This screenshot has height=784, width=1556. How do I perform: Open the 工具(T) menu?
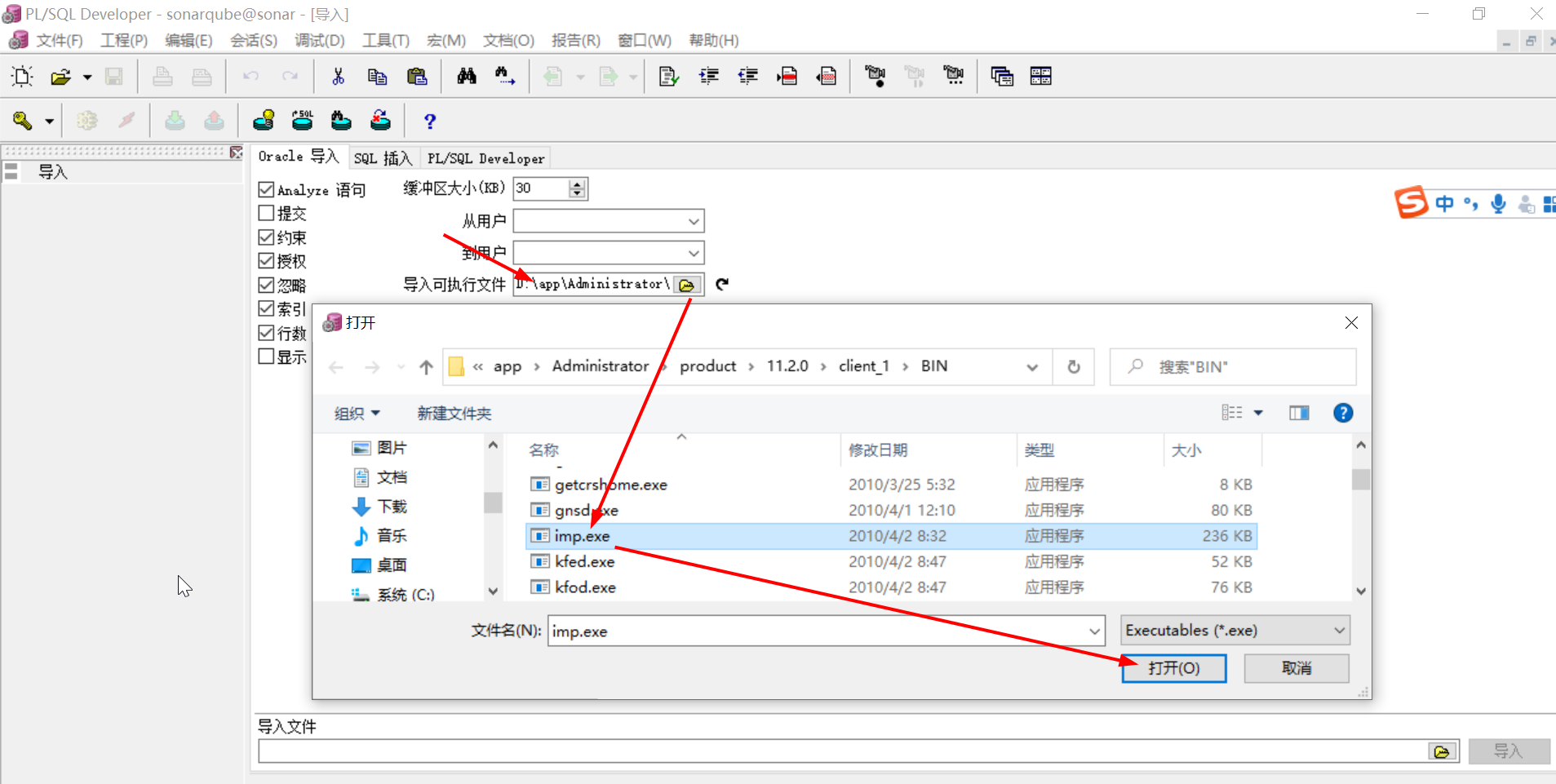[386, 41]
